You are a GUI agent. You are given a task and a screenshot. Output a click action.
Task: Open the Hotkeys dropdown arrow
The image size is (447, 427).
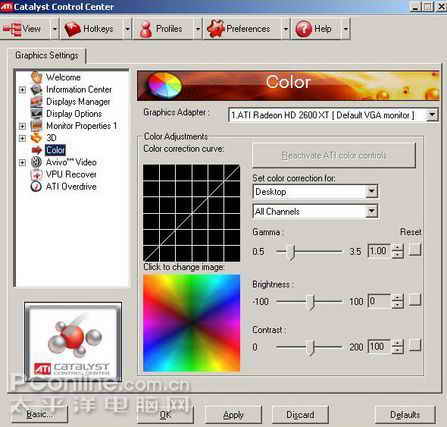click(x=127, y=29)
